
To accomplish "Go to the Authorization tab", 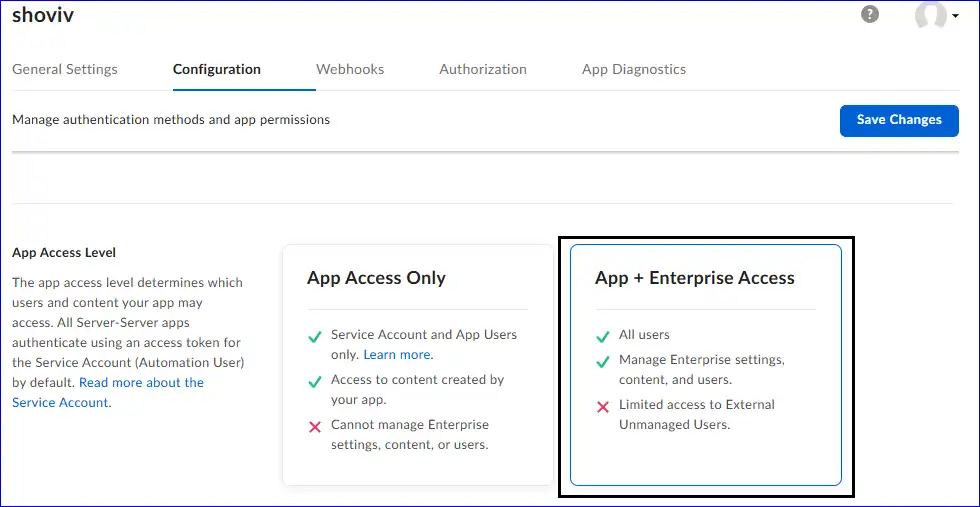I will pyautogui.click(x=483, y=69).
